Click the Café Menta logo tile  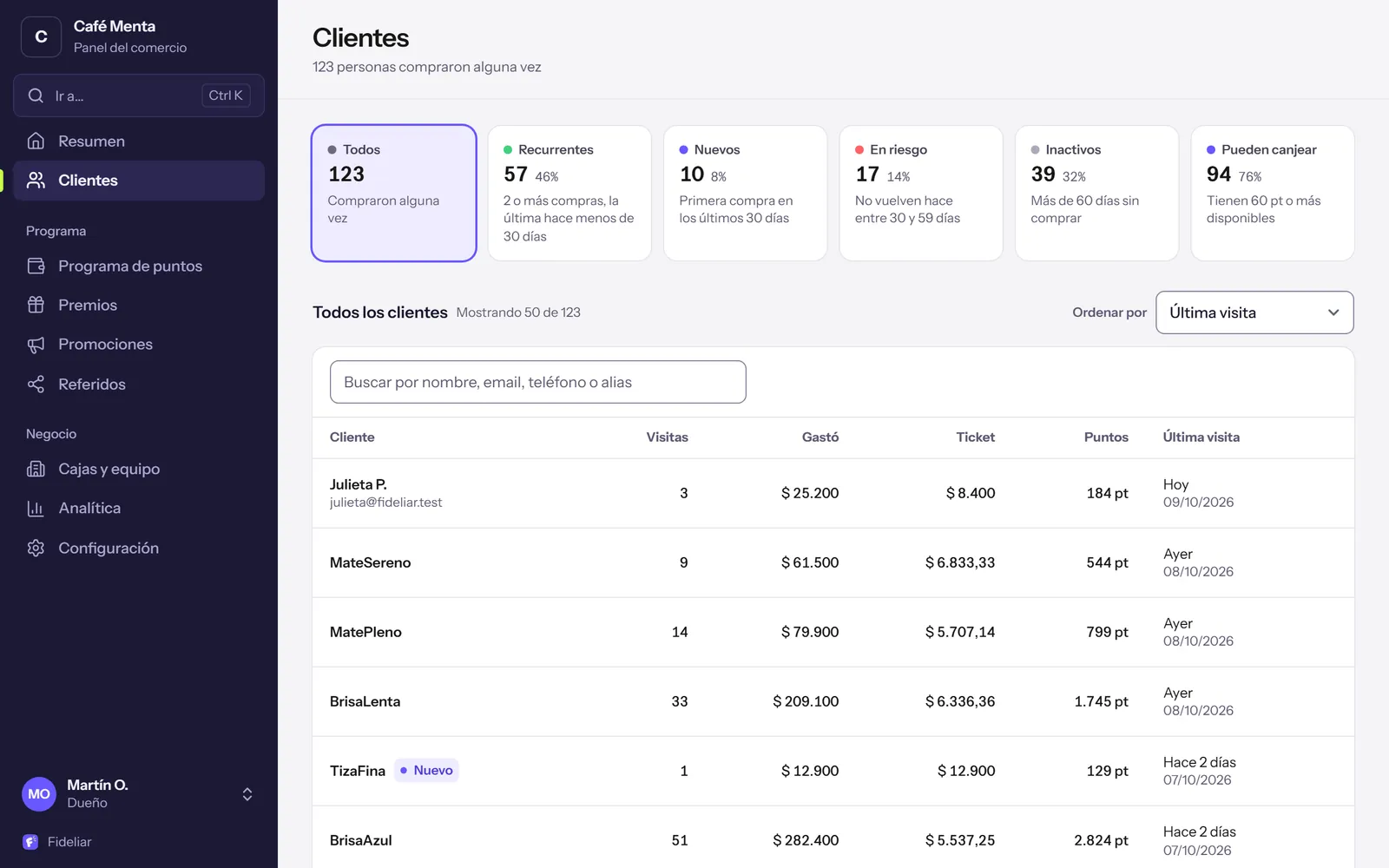pyautogui.click(x=41, y=36)
